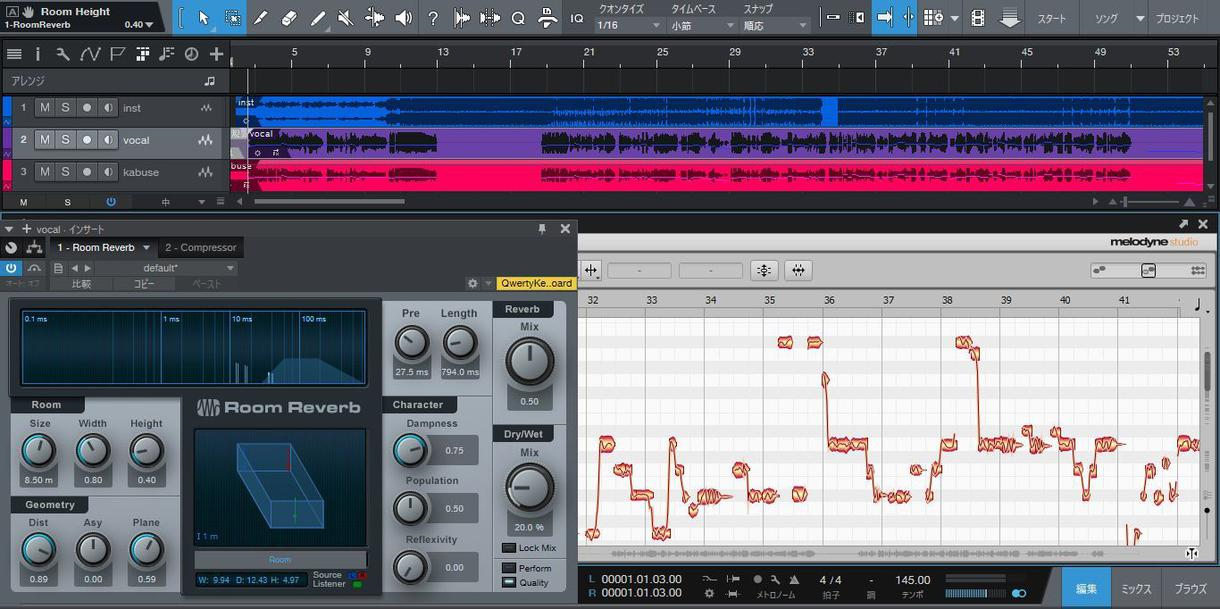Viewport: 1220px width, 609px height.
Task: Collapse the vocal insert window arrow
Action: pyautogui.click(x=9, y=229)
